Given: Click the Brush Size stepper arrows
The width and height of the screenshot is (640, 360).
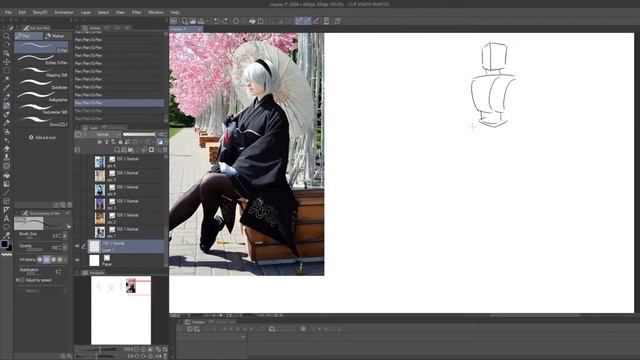Looking at the screenshot, I should (x=60, y=236).
